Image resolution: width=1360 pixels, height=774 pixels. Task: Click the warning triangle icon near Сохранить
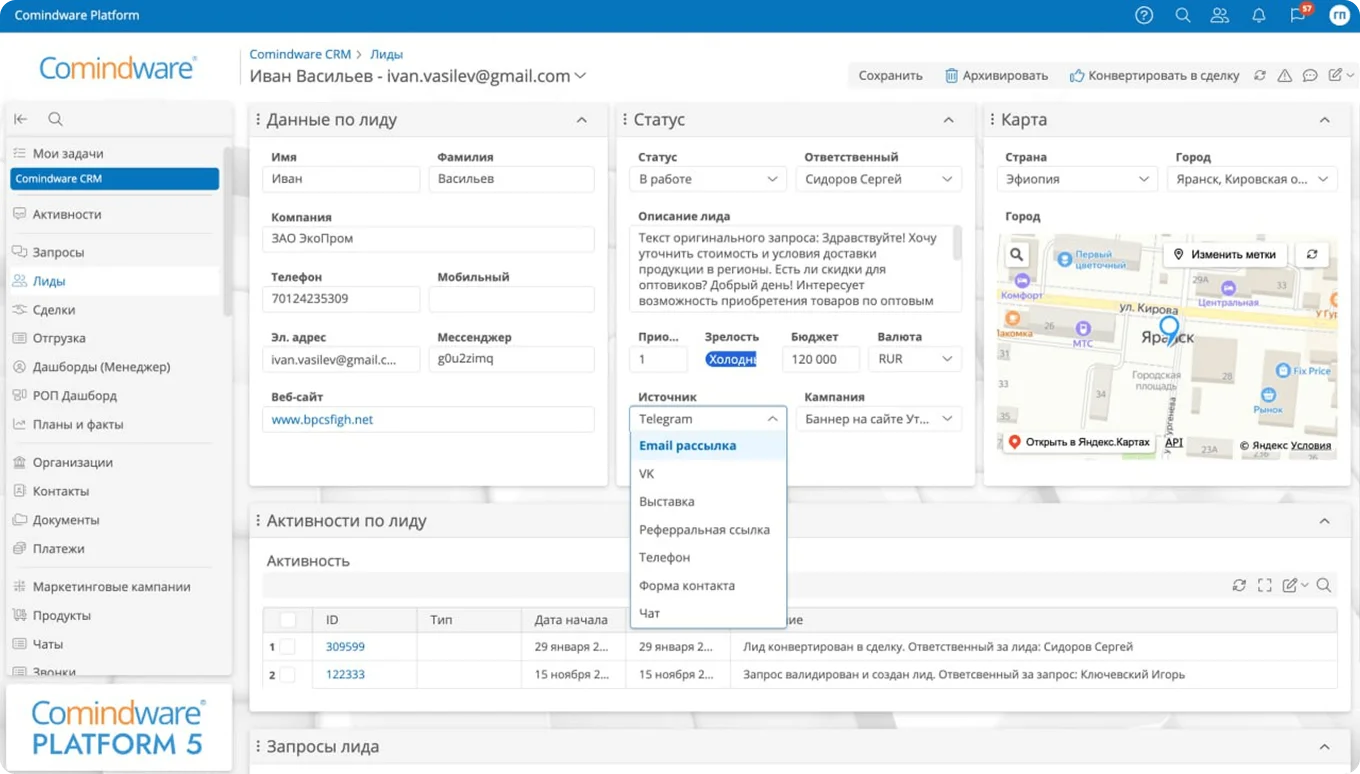click(x=1285, y=75)
